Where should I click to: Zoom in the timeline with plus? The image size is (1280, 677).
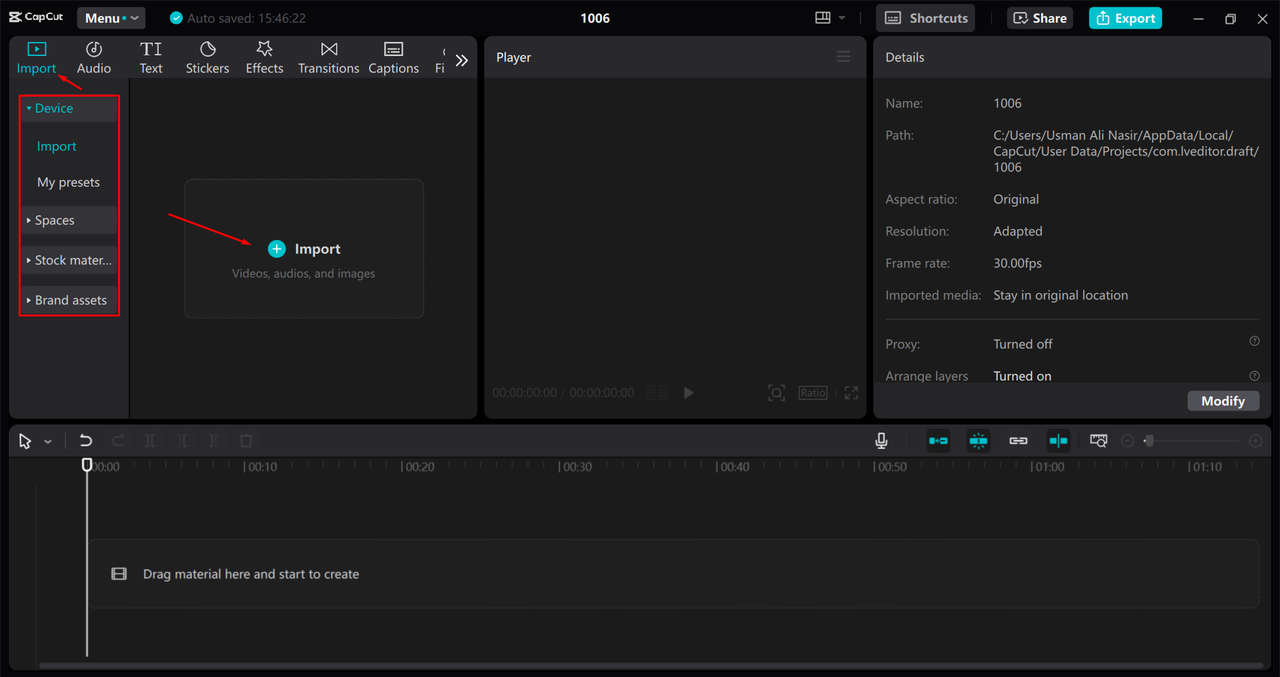point(1256,441)
